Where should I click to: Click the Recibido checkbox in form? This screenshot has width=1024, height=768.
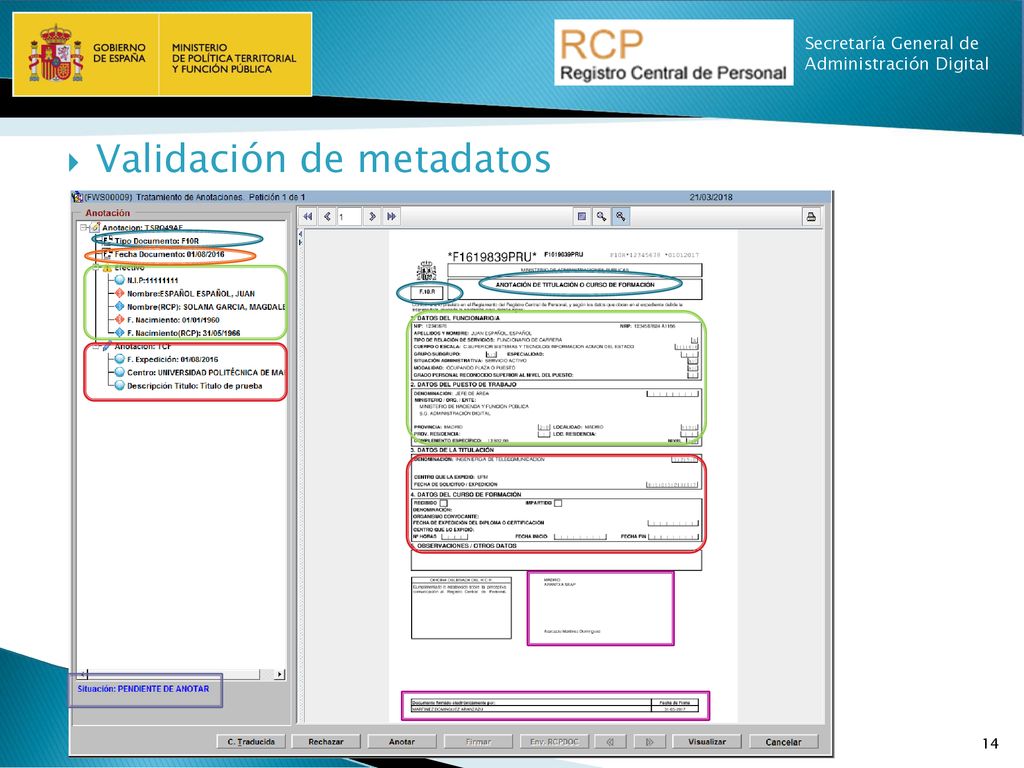tap(443, 503)
